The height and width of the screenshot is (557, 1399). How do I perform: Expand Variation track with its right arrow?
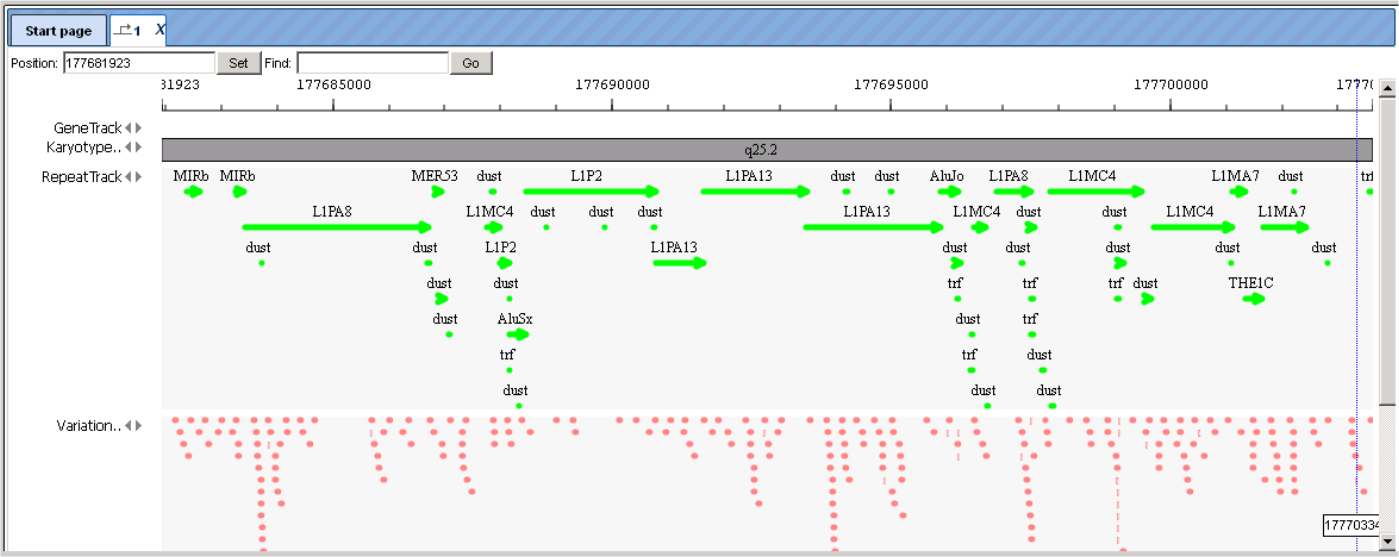coord(139,426)
